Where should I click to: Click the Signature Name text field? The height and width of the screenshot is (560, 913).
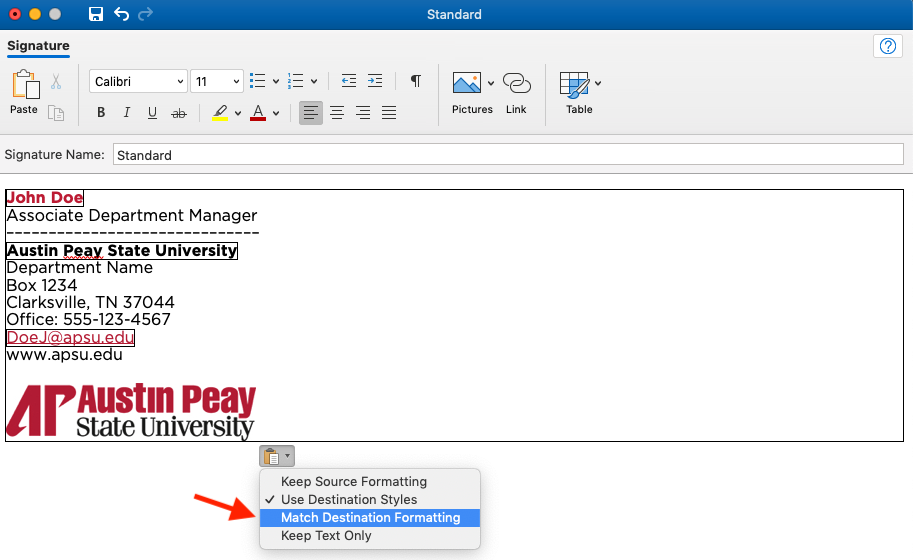508,155
